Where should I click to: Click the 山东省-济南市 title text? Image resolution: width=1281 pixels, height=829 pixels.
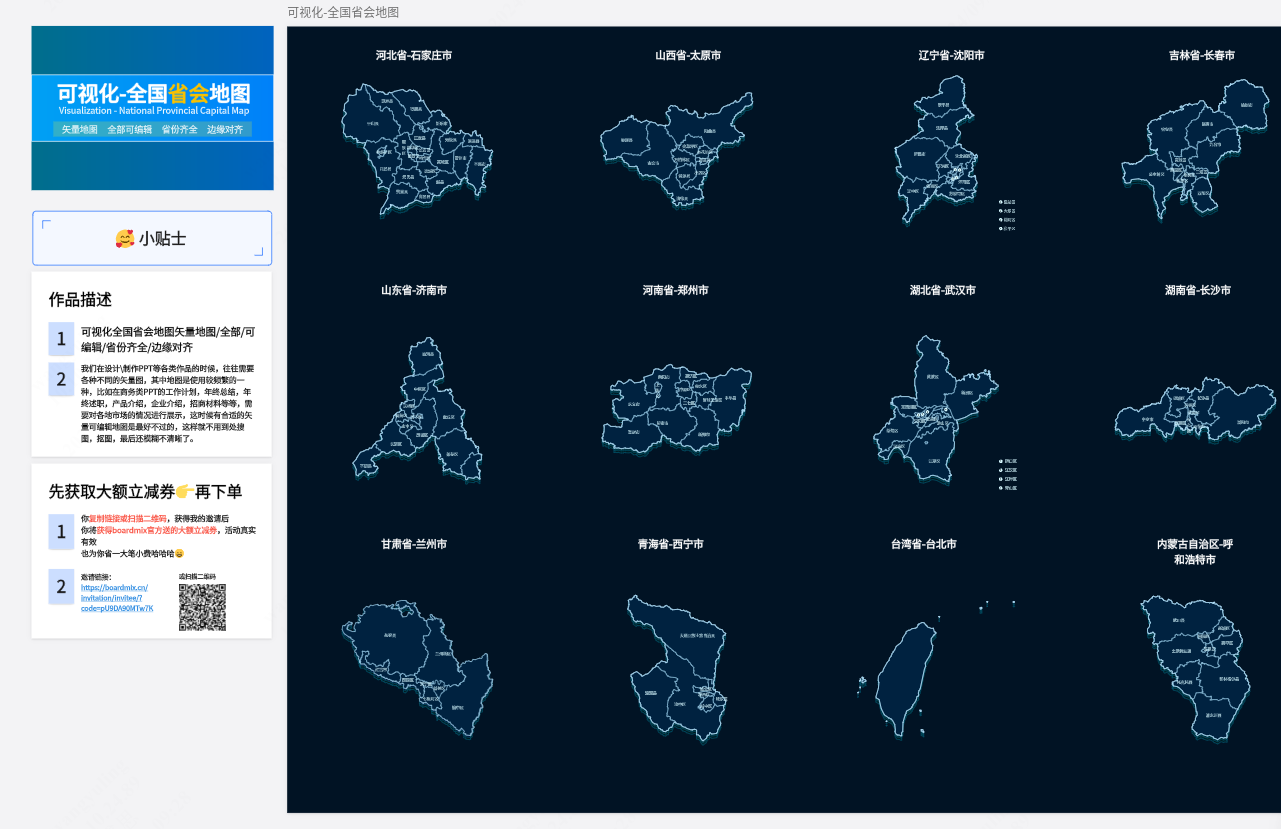414,290
